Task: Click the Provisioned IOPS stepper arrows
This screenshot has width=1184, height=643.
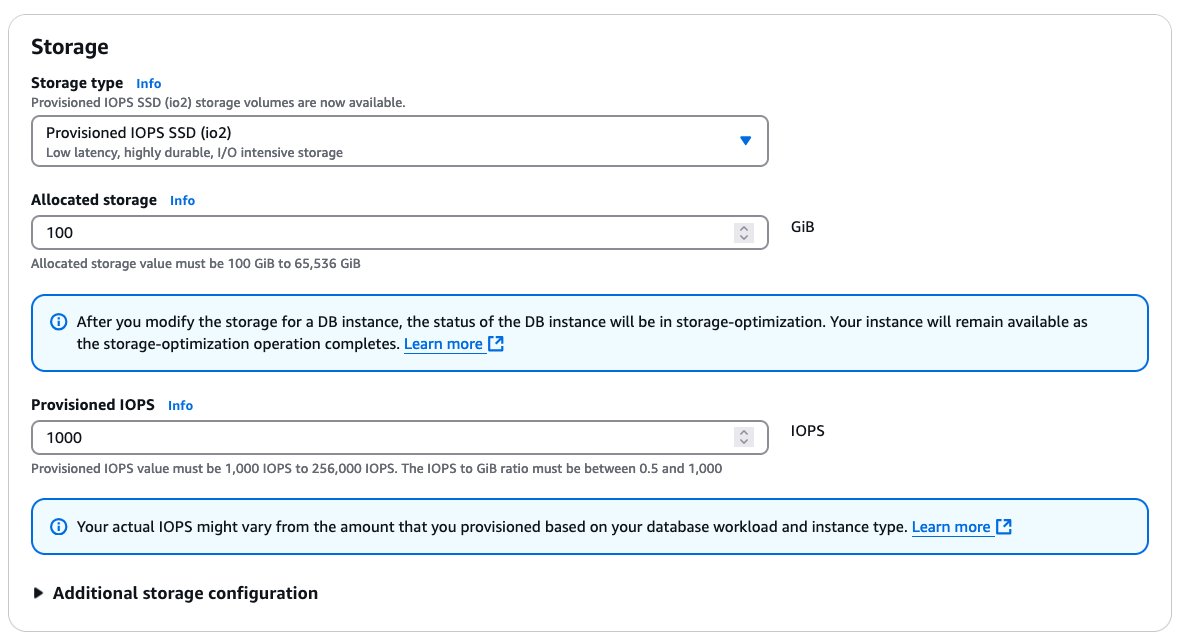Action: tap(744, 438)
